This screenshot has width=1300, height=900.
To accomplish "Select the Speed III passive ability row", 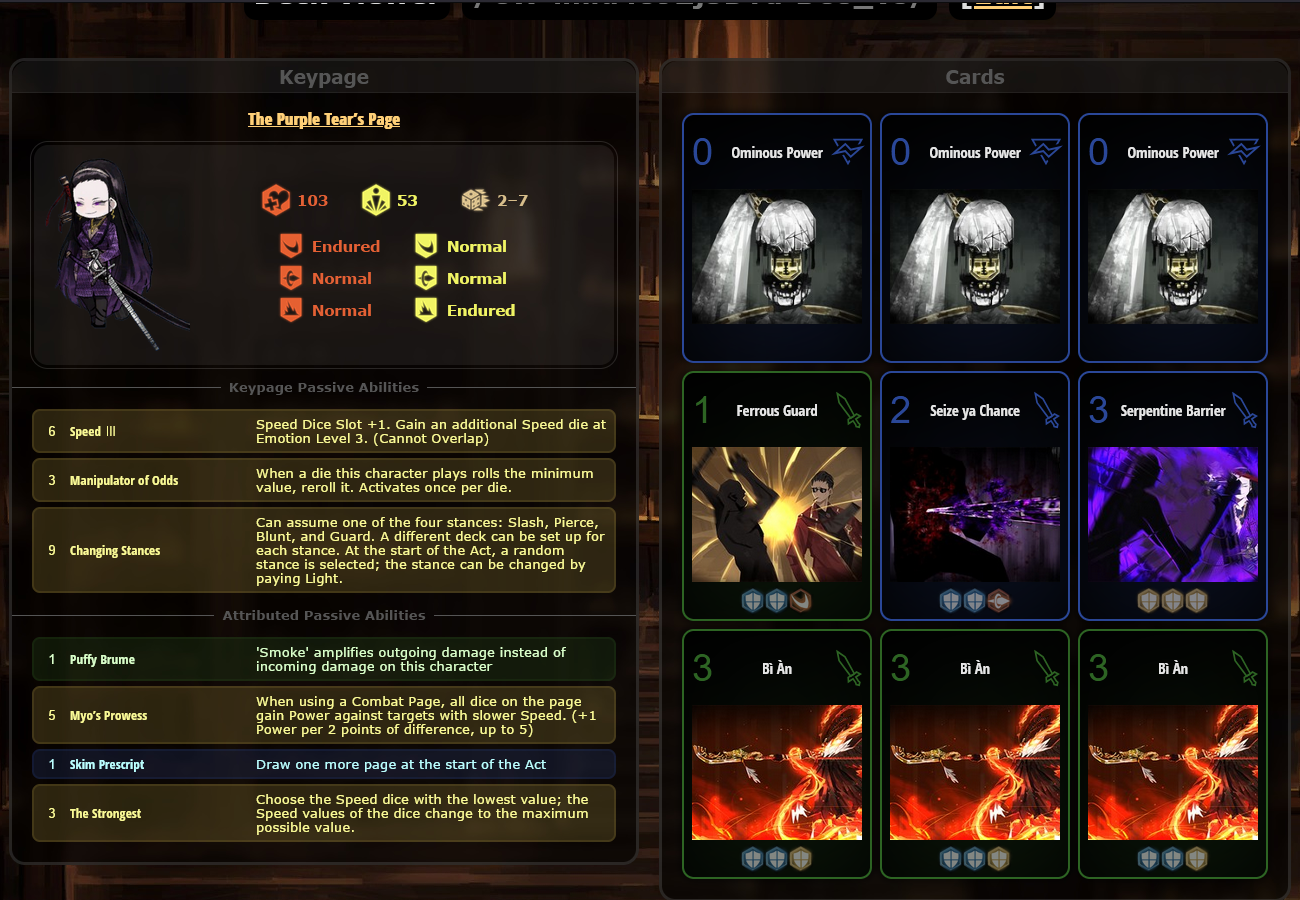I will pos(324,431).
